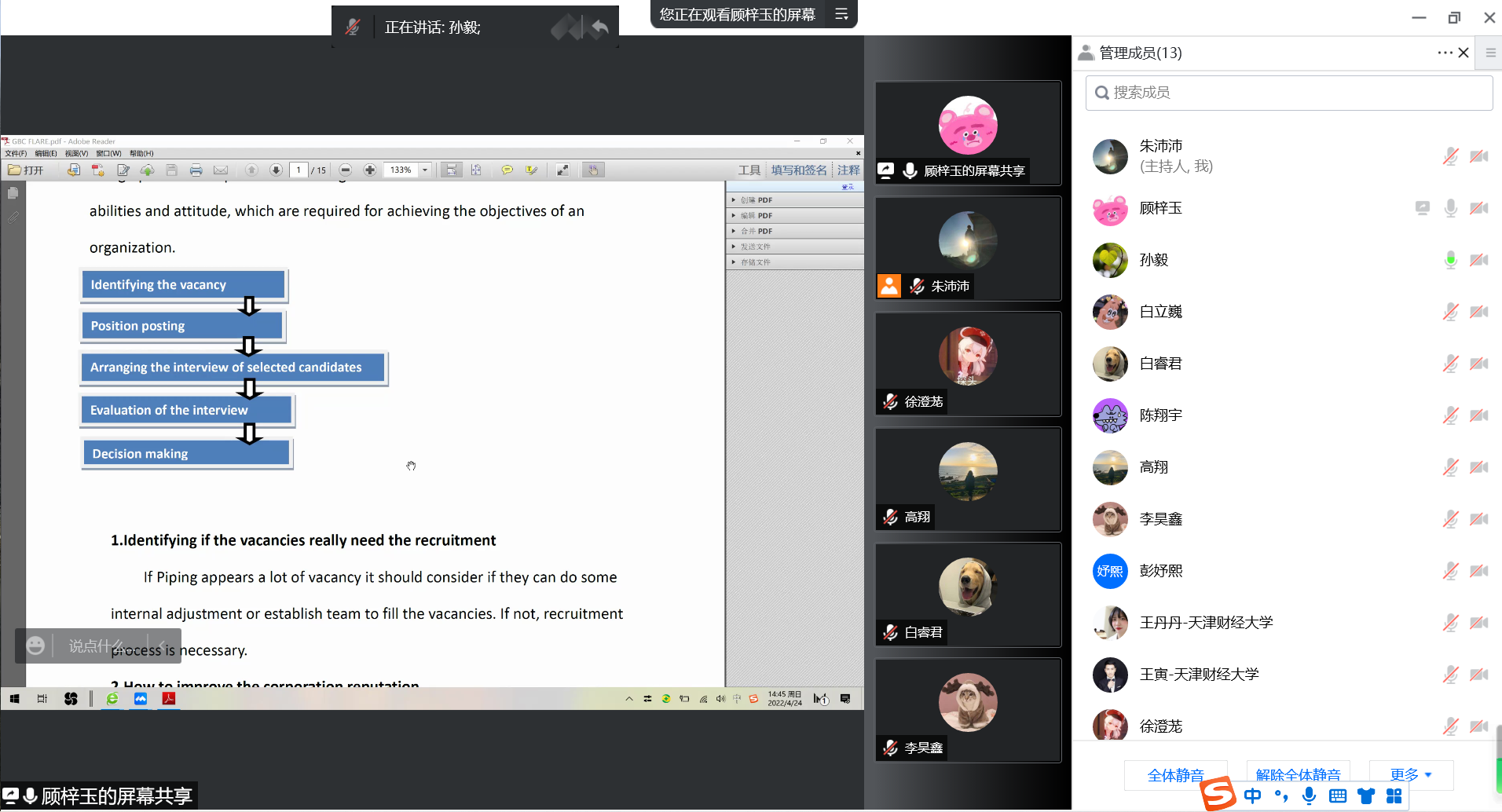Open the hamburger menu right of member panel

[1490, 53]
